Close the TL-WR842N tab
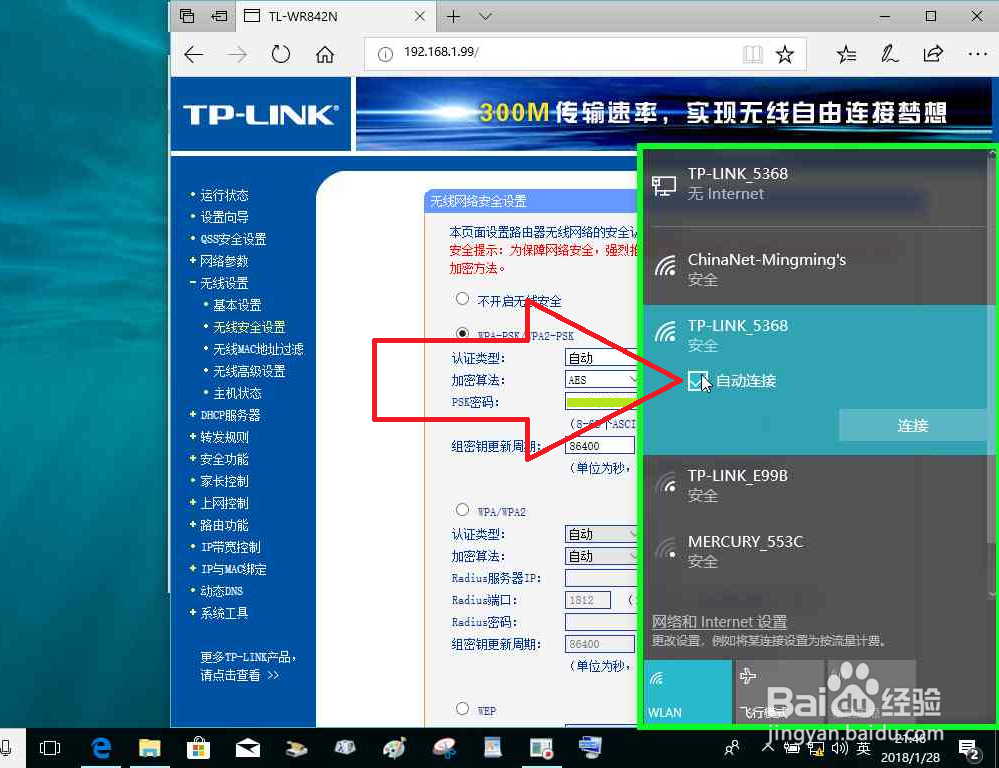Screen dimensions: 999x768 click(420, 17)
